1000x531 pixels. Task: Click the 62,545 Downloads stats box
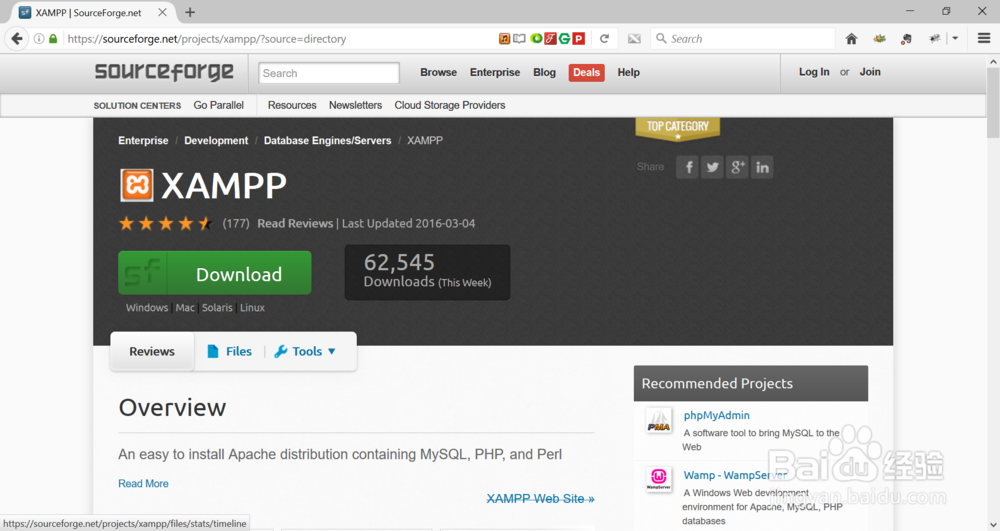427,272
